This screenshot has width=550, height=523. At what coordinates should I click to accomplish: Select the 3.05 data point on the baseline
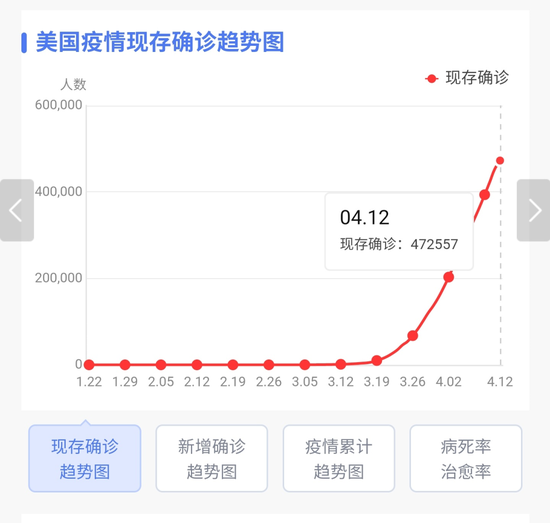[x=305, y=365]
